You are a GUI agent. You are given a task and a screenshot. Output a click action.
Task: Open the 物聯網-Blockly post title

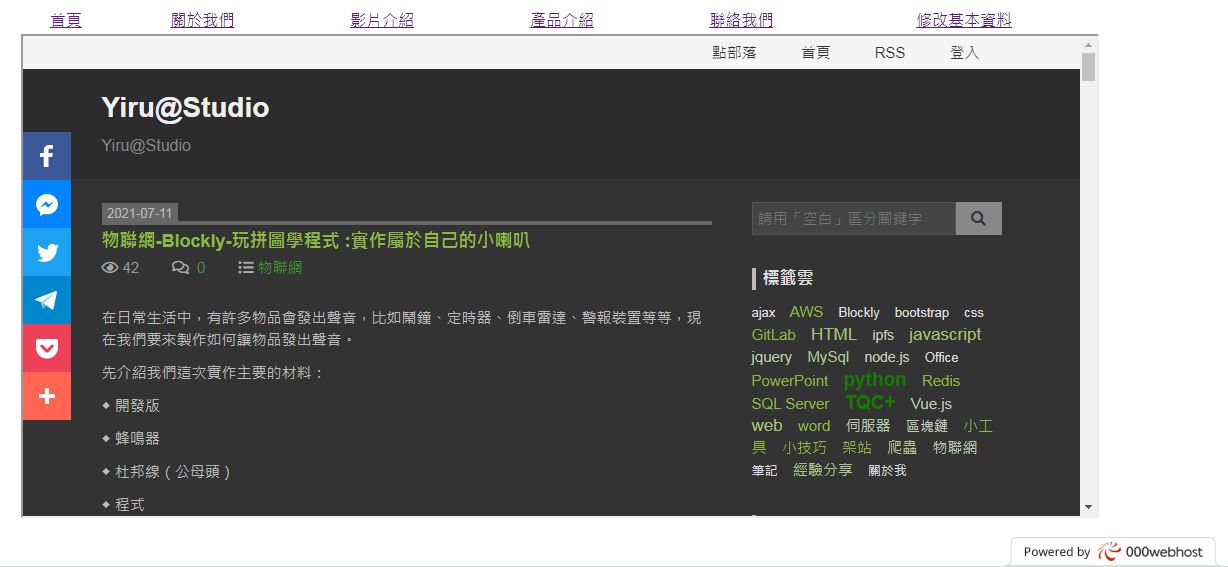click(x=315, y=240)
